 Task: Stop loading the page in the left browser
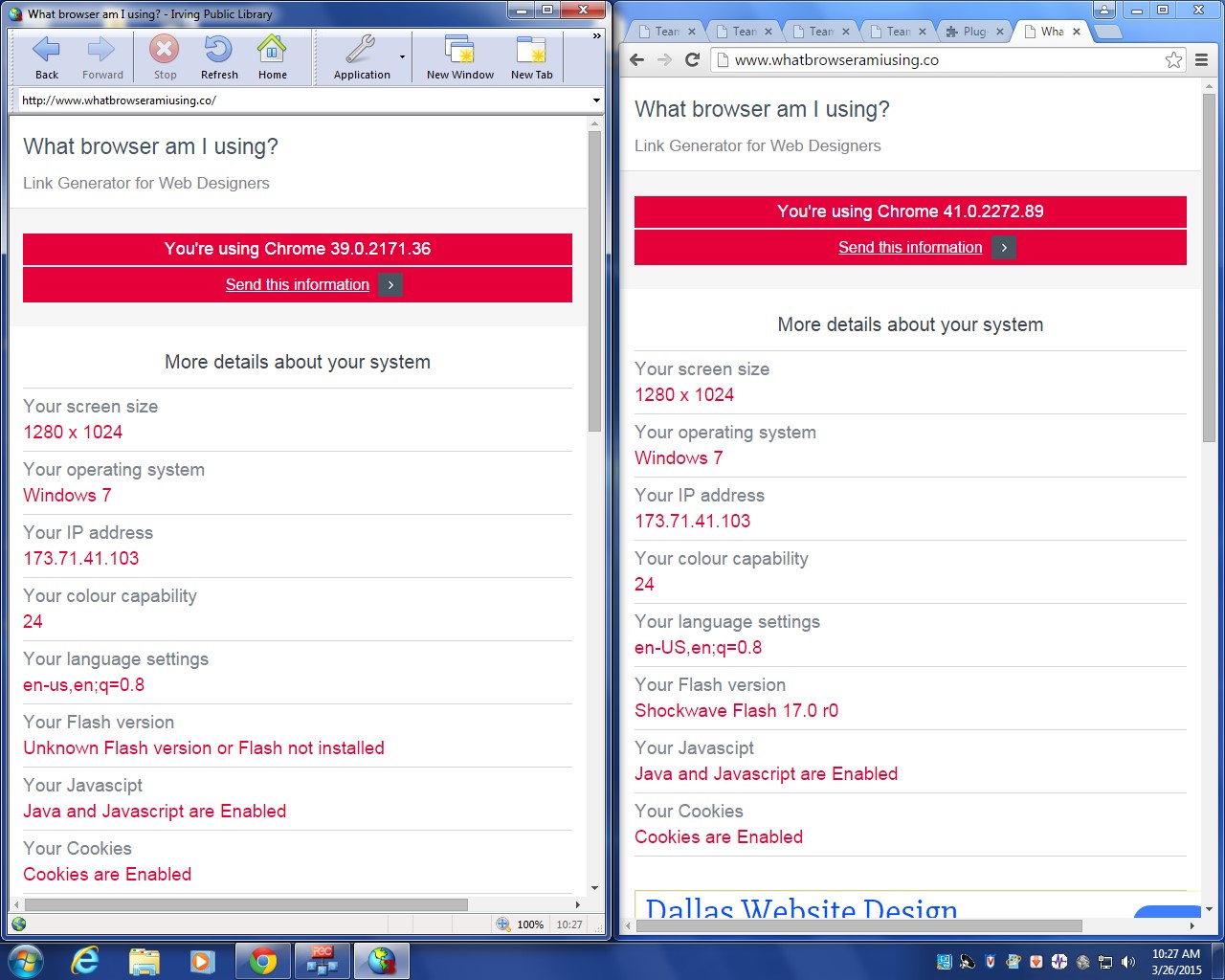coord(163,57)
